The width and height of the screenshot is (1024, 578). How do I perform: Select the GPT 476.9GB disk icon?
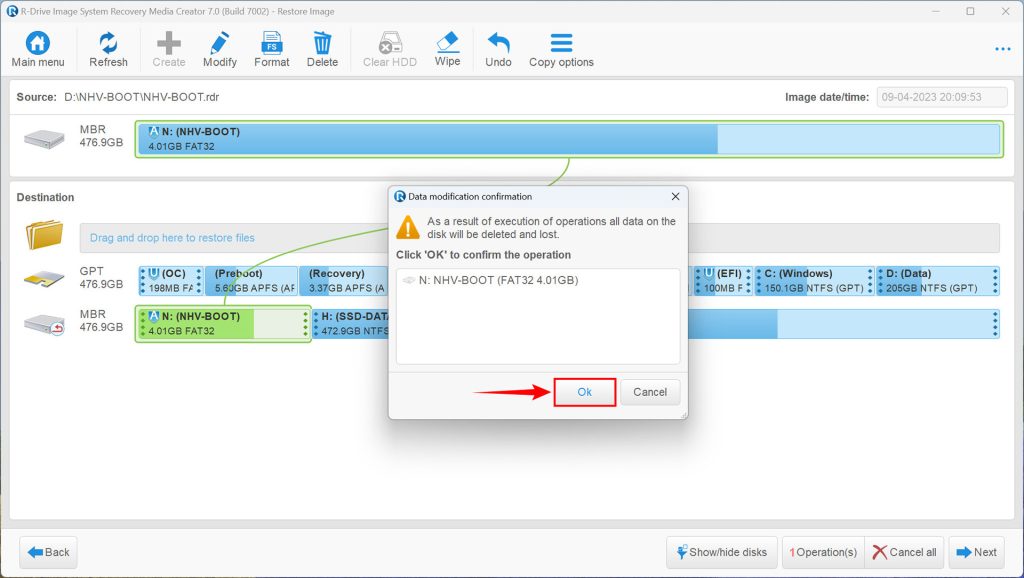coord(44,280)
